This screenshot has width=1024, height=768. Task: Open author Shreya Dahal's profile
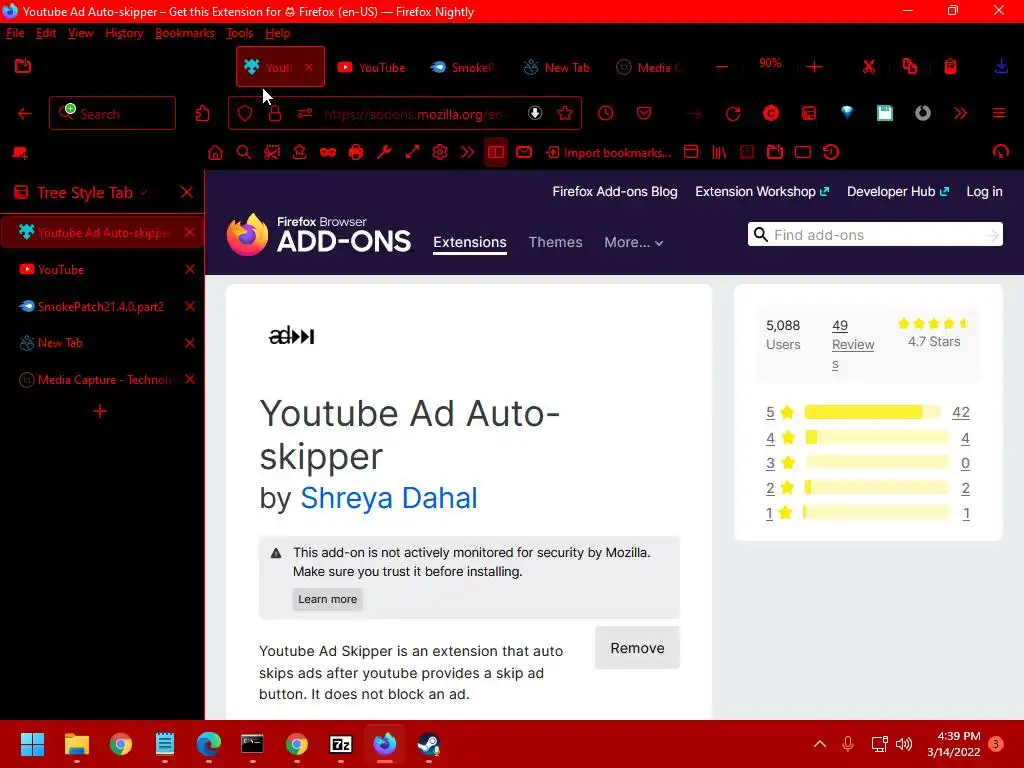coord(389,498)
